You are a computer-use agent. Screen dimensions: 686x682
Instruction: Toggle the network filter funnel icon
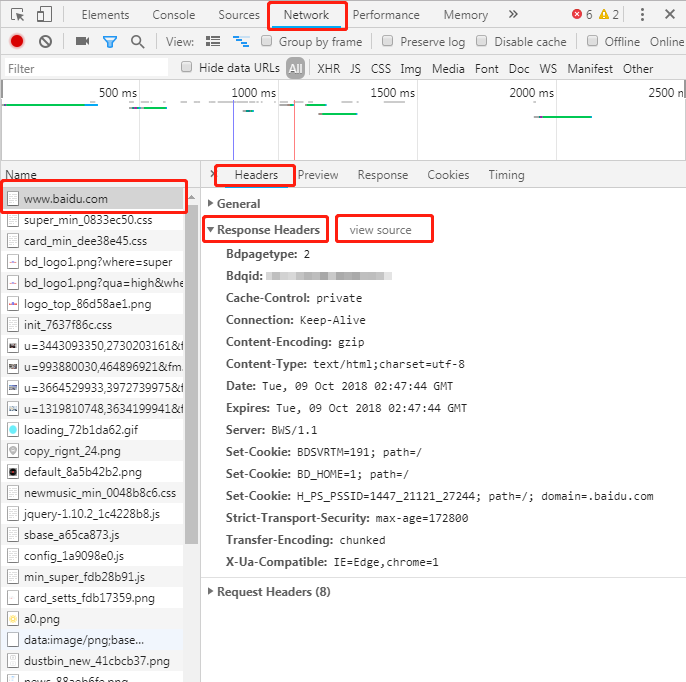tap(110, 42)
